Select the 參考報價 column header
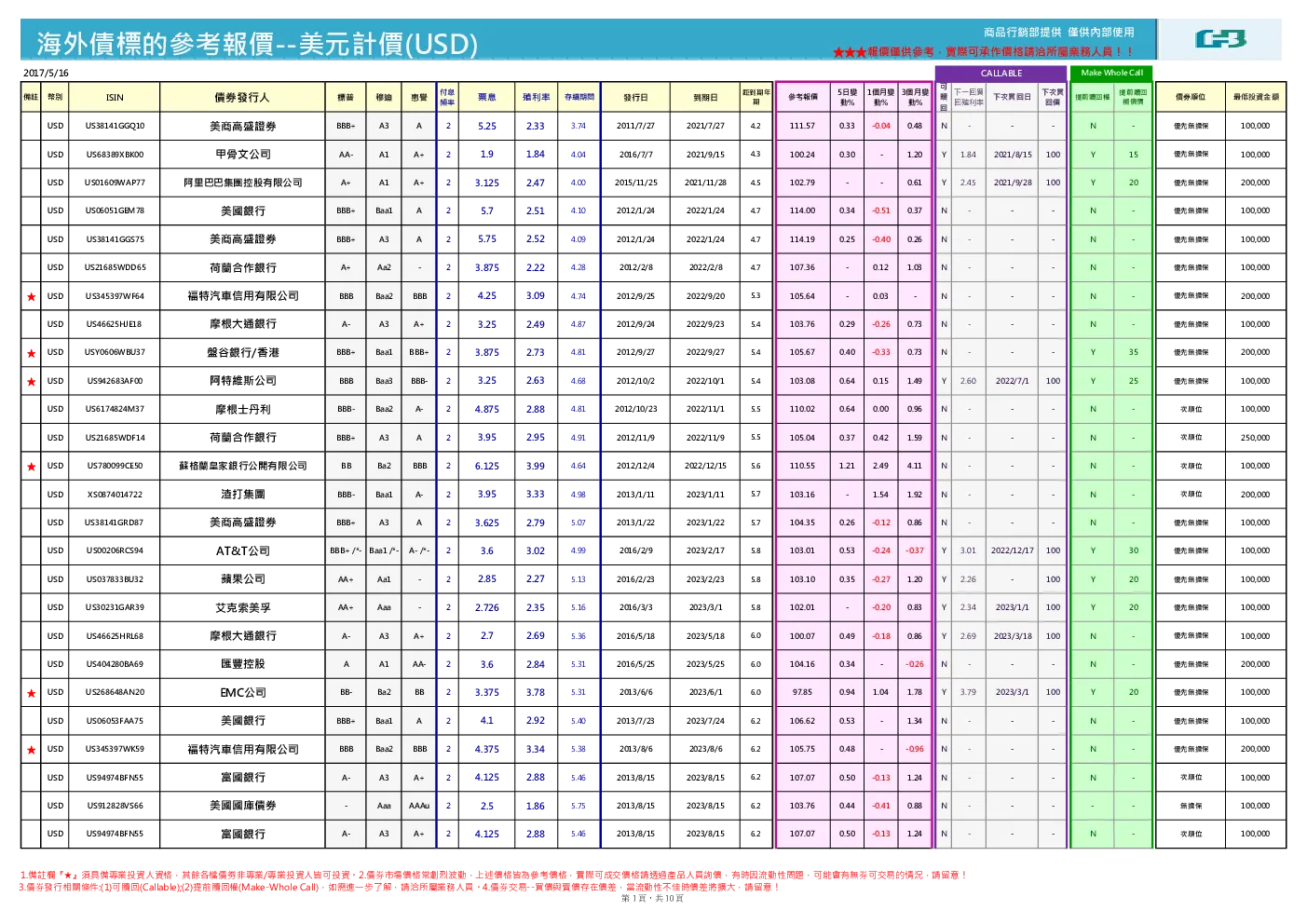The width and height of the screenshot is (1307, 924). click(803, 97)
